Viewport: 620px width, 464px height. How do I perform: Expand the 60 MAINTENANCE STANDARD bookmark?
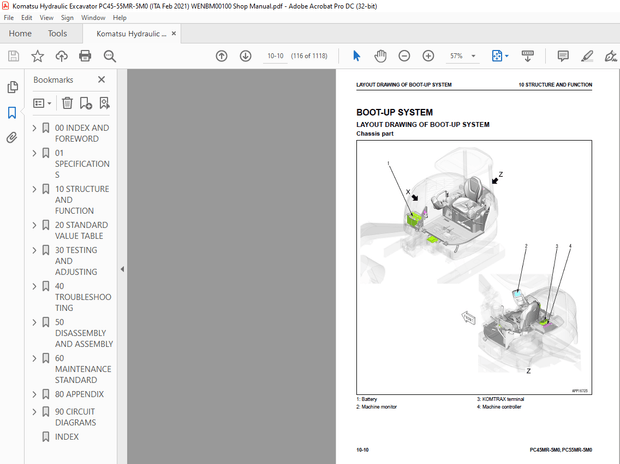pyautogui.click(x=34, y=358)
